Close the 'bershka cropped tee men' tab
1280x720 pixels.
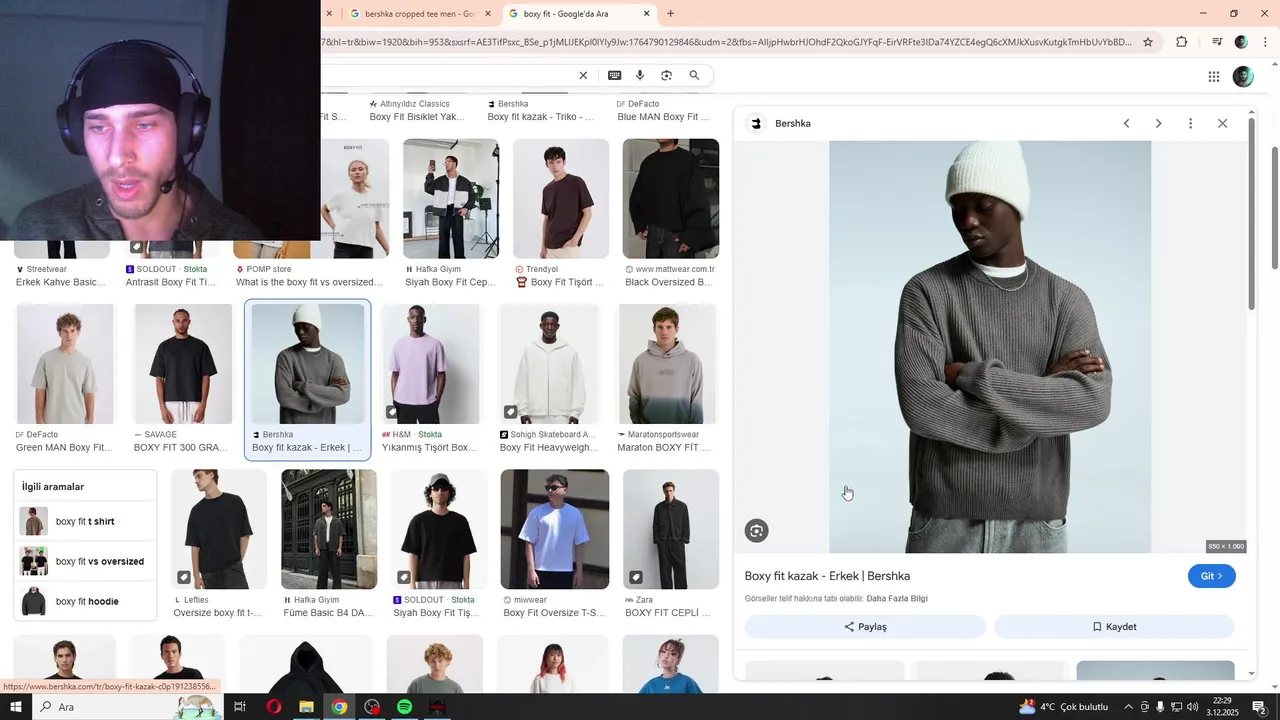(488, 14)
